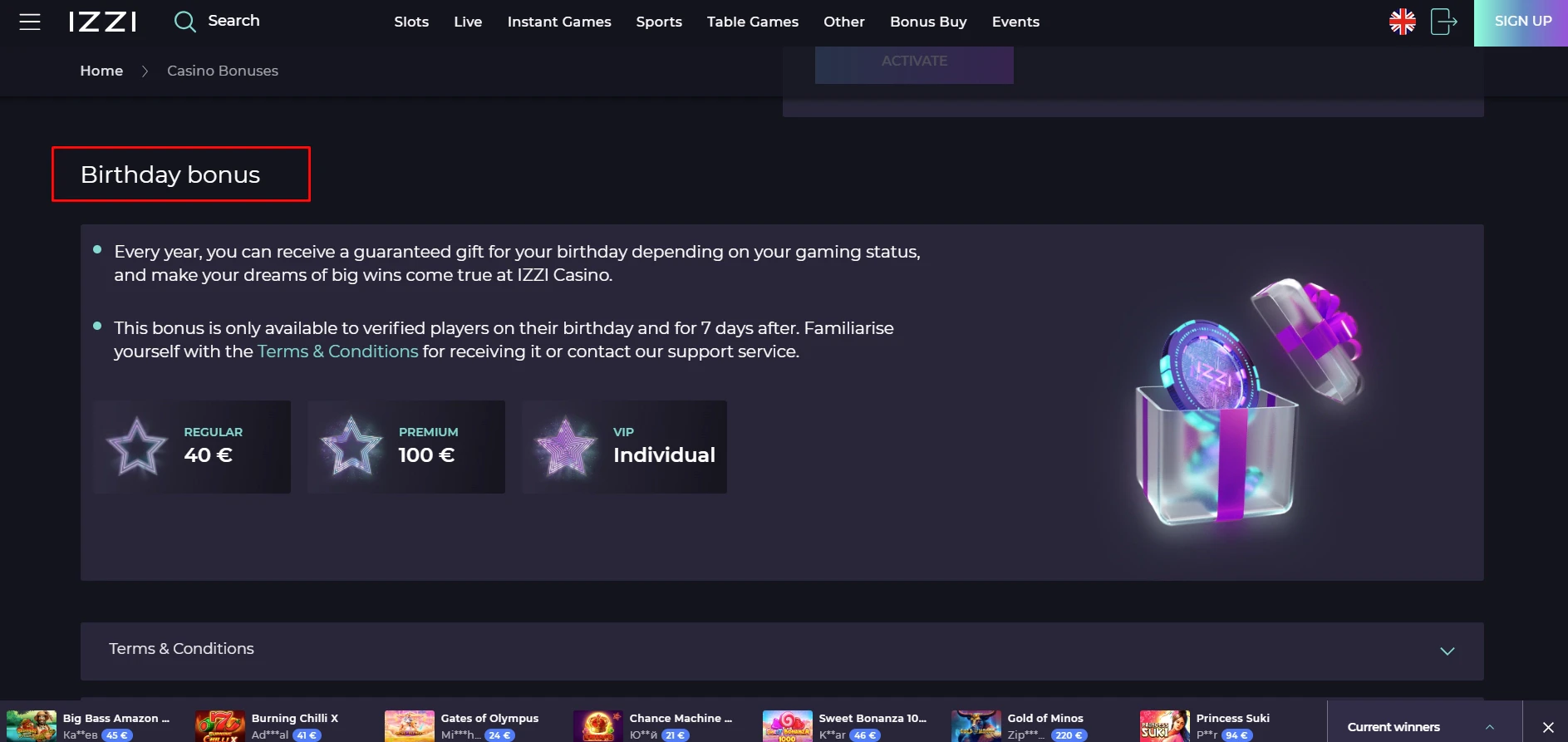Click the IZZI logo
1568x742 pixels.
coord(103,22)
